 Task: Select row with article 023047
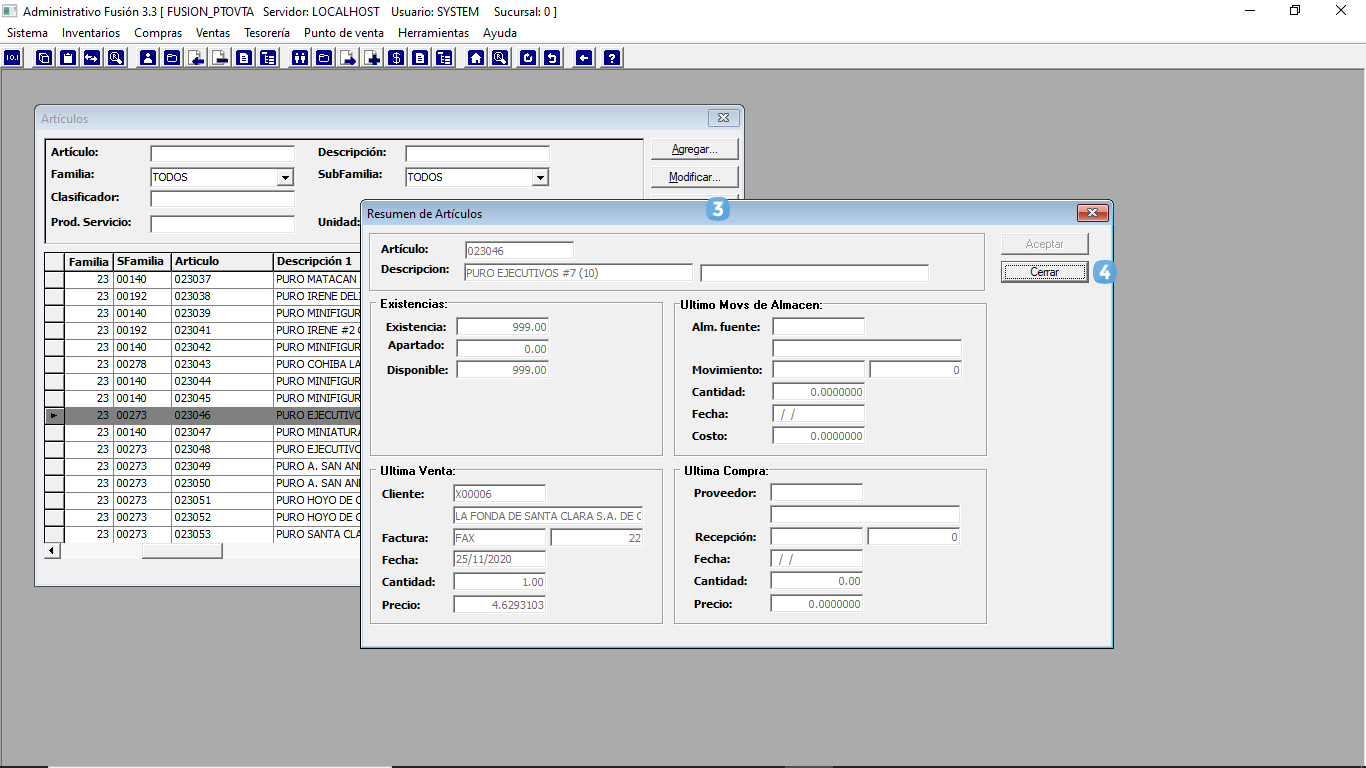[202, 432]
